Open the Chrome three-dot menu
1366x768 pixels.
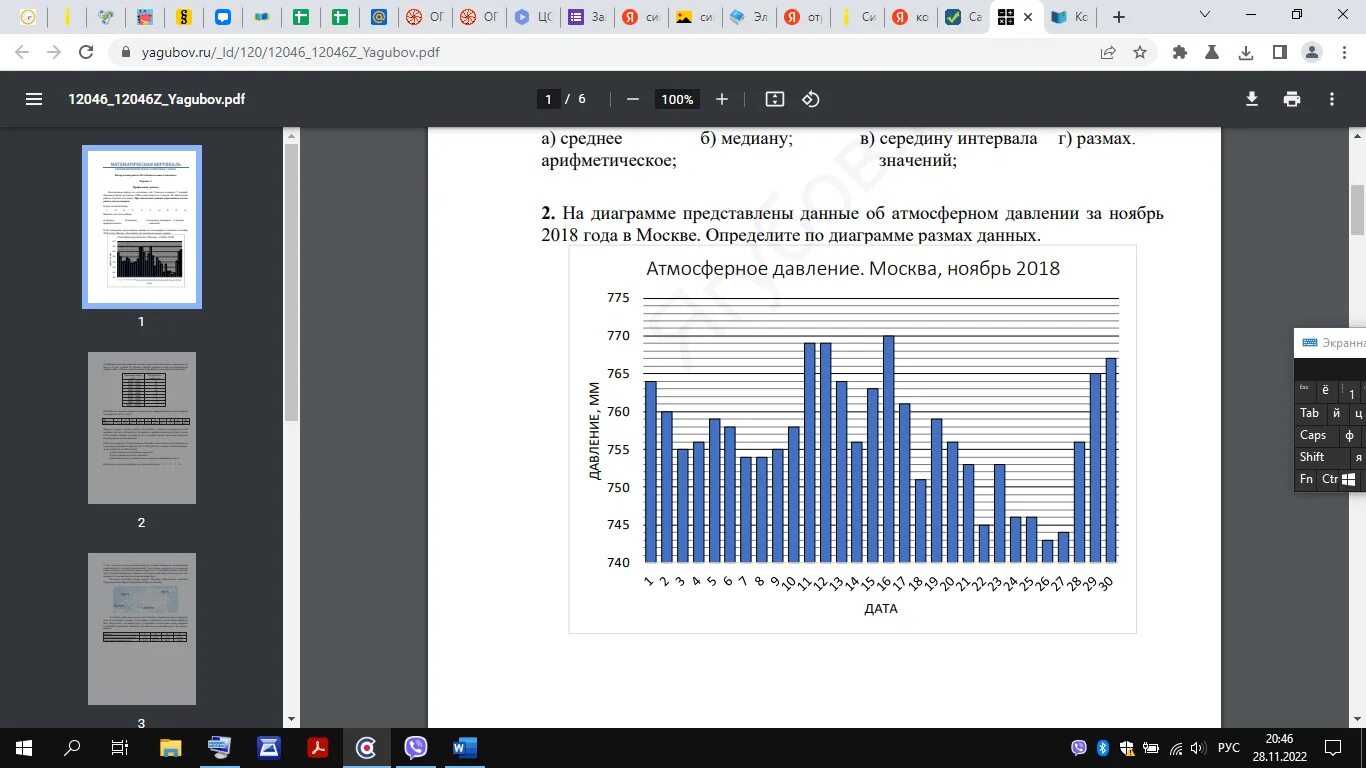(1343, 52)
